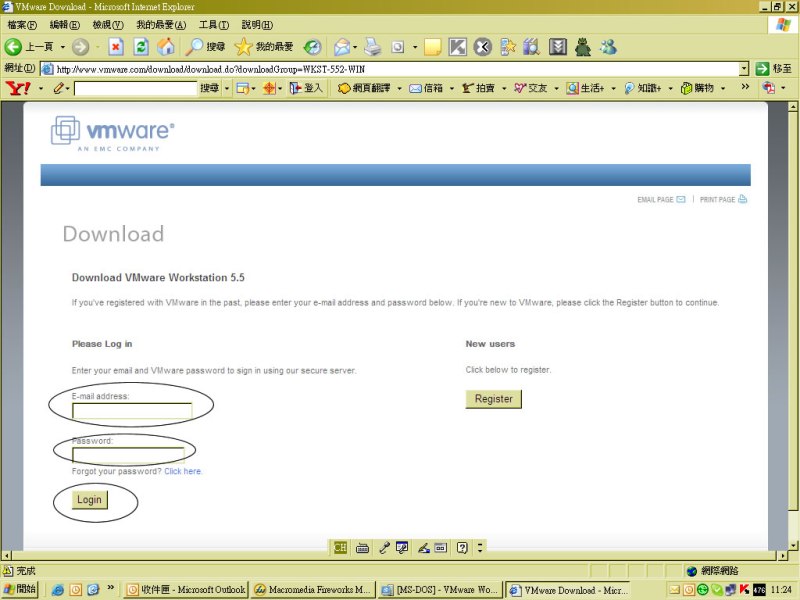This screenshot has width=800, height=600.
Task: Print the page with the printer icon
Action: [x=372, y=47]
